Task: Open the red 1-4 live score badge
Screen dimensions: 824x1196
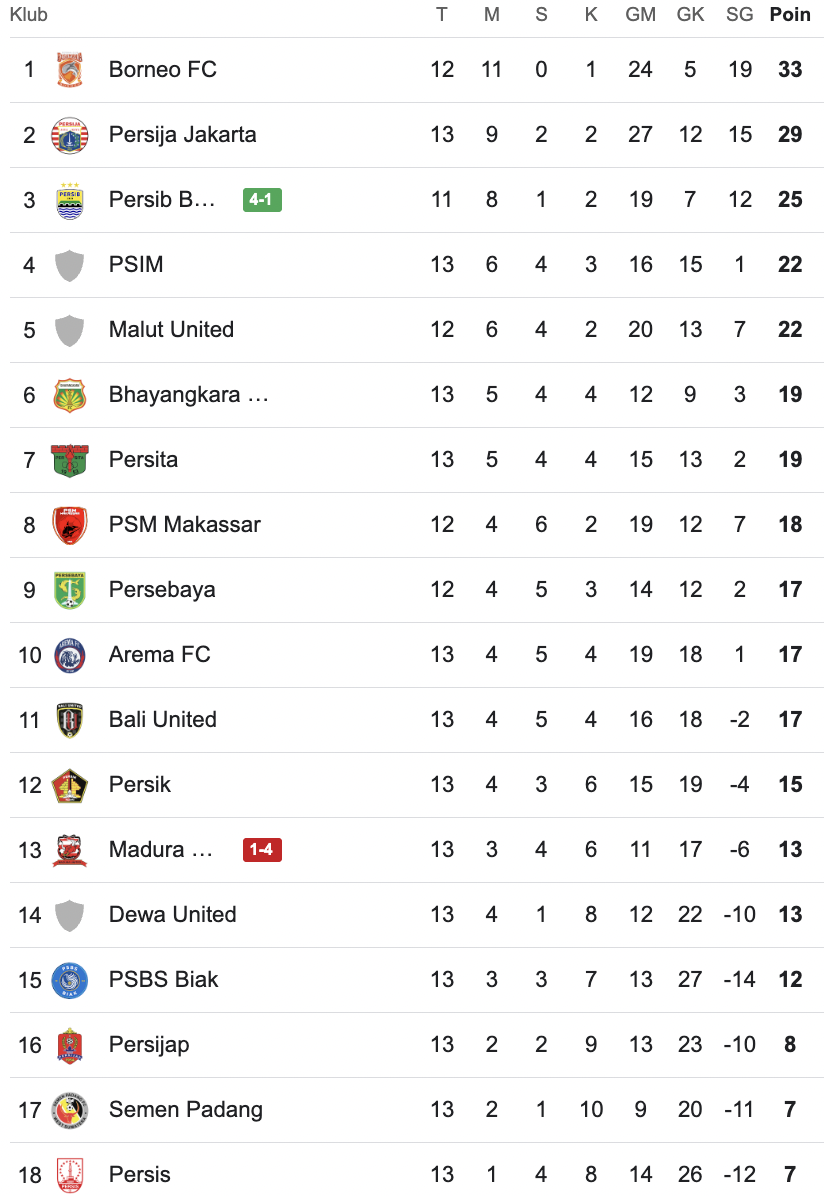Action: point(262,850)
